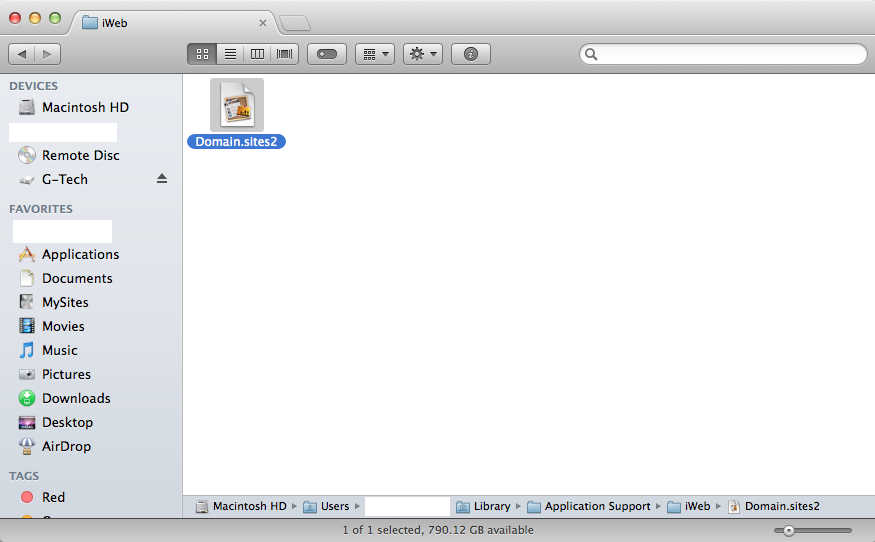Click the TAGS sidebar heading
This screenshot has width=875, height=542.
(x=24, y=476)
